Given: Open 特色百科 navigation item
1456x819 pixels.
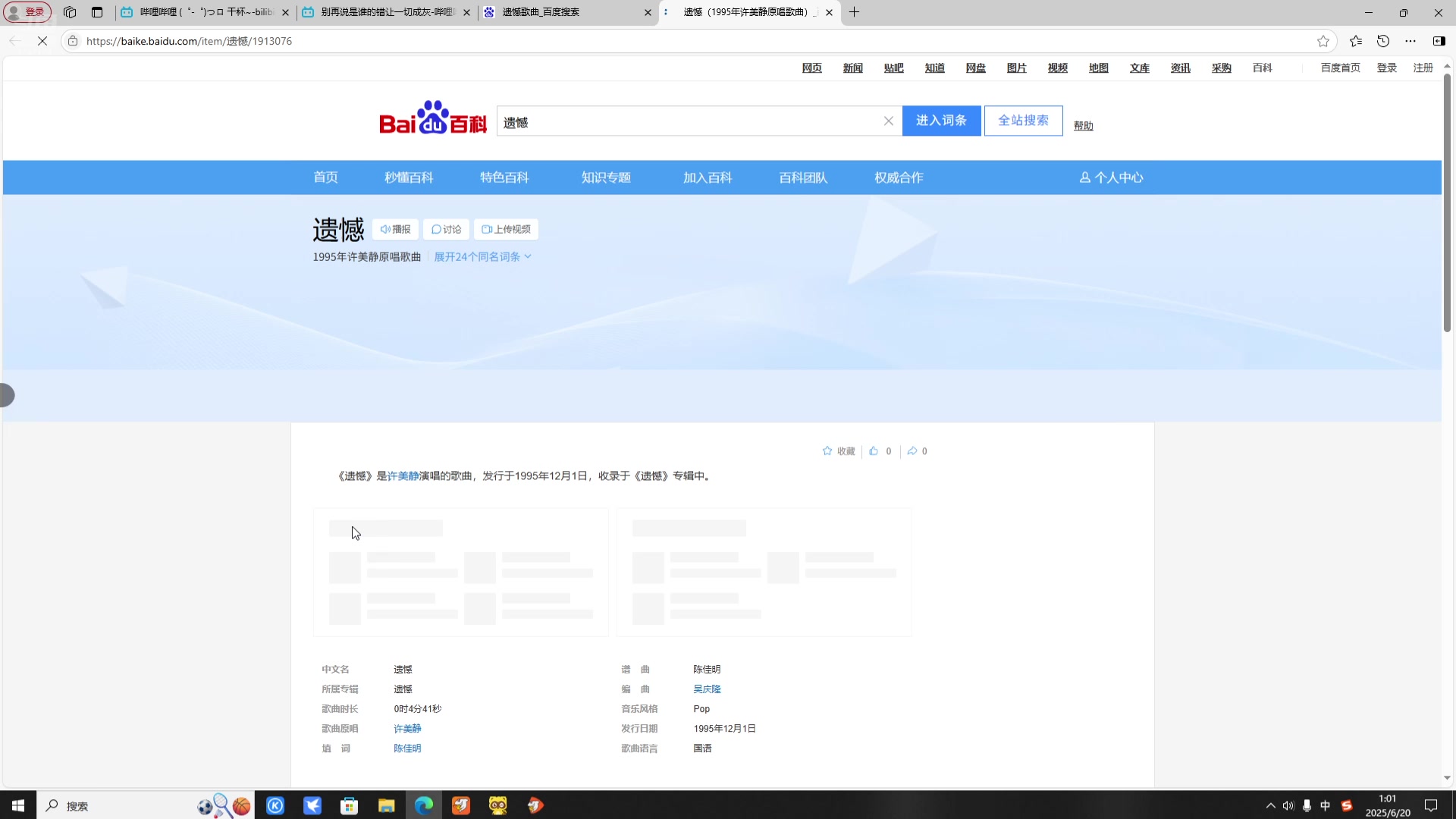Looking at the screenshot, I should (x=504, y=177).
